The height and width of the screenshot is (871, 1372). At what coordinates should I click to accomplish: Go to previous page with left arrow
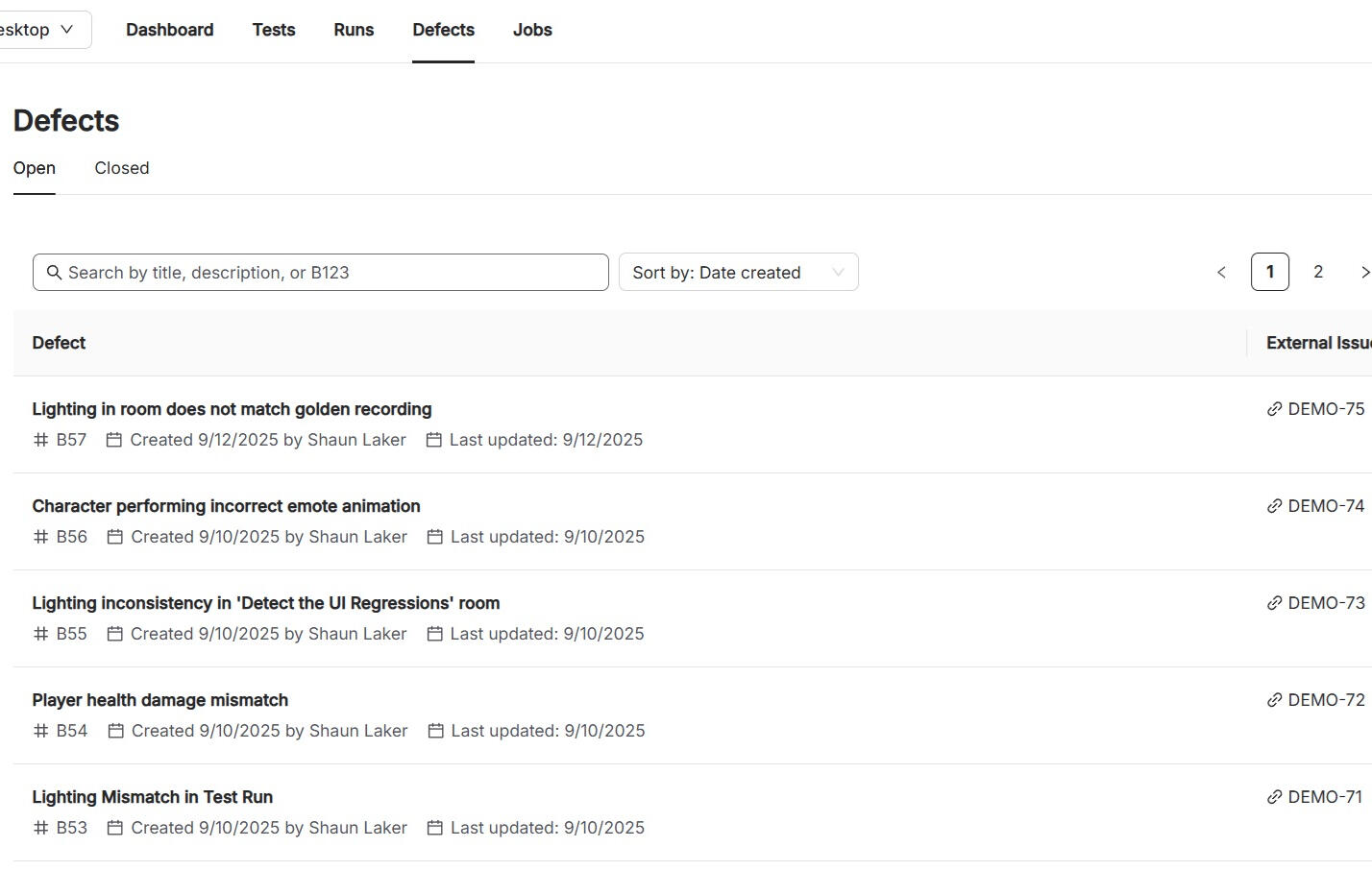(1221, 273)
